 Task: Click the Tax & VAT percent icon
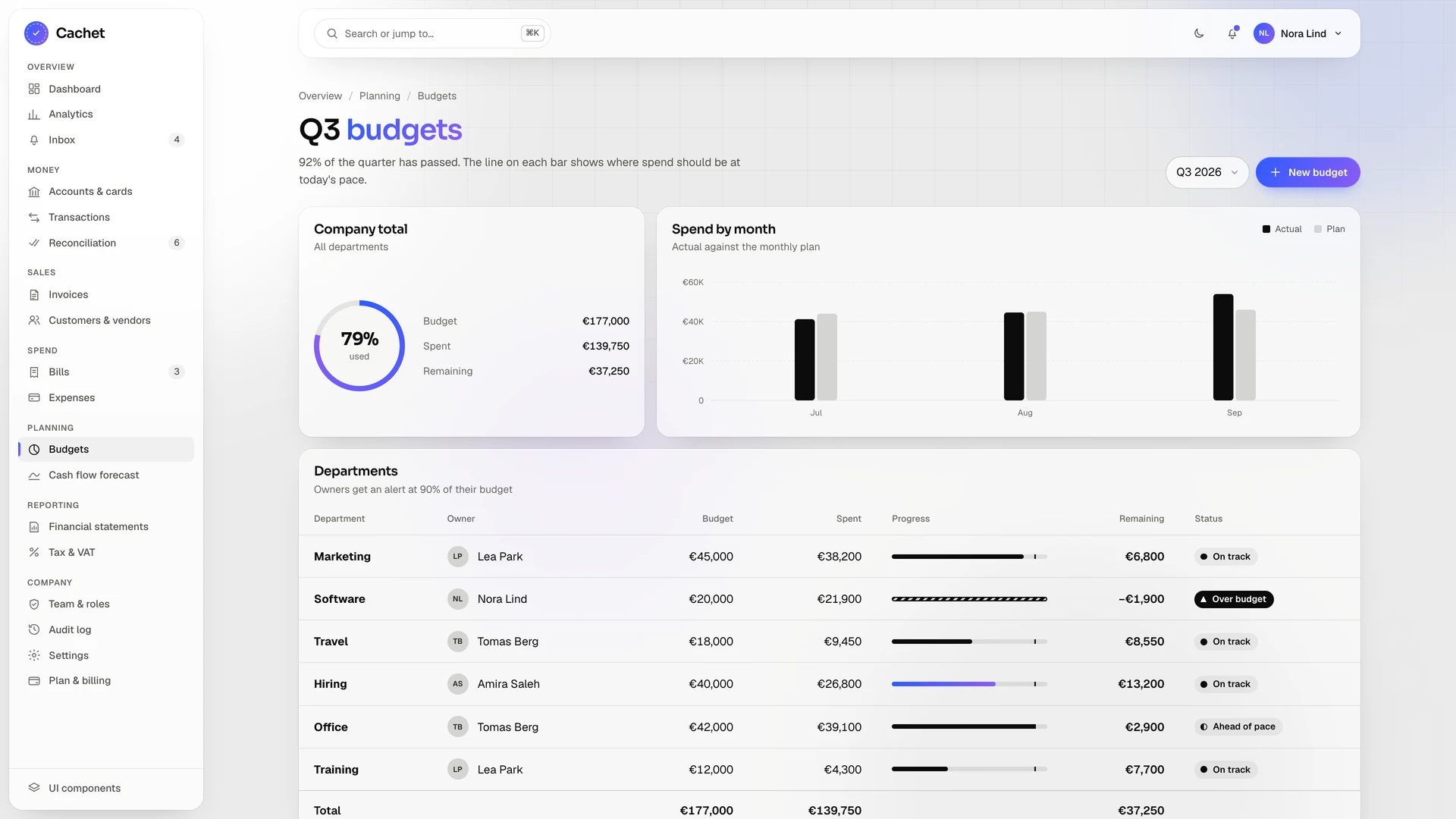pos(34,553)
